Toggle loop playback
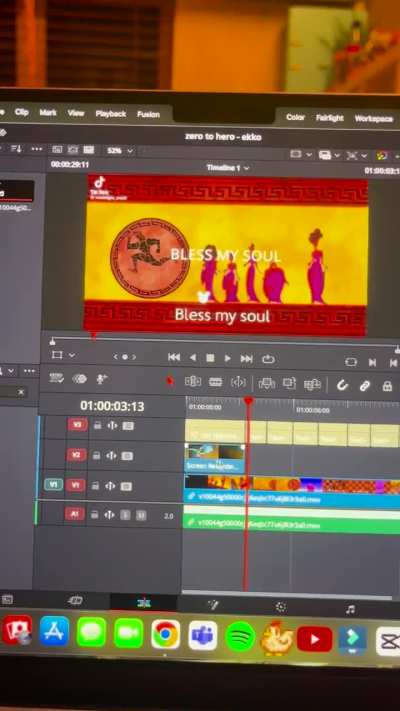Screen dimensions: 400x711 [x=268, y=359]
